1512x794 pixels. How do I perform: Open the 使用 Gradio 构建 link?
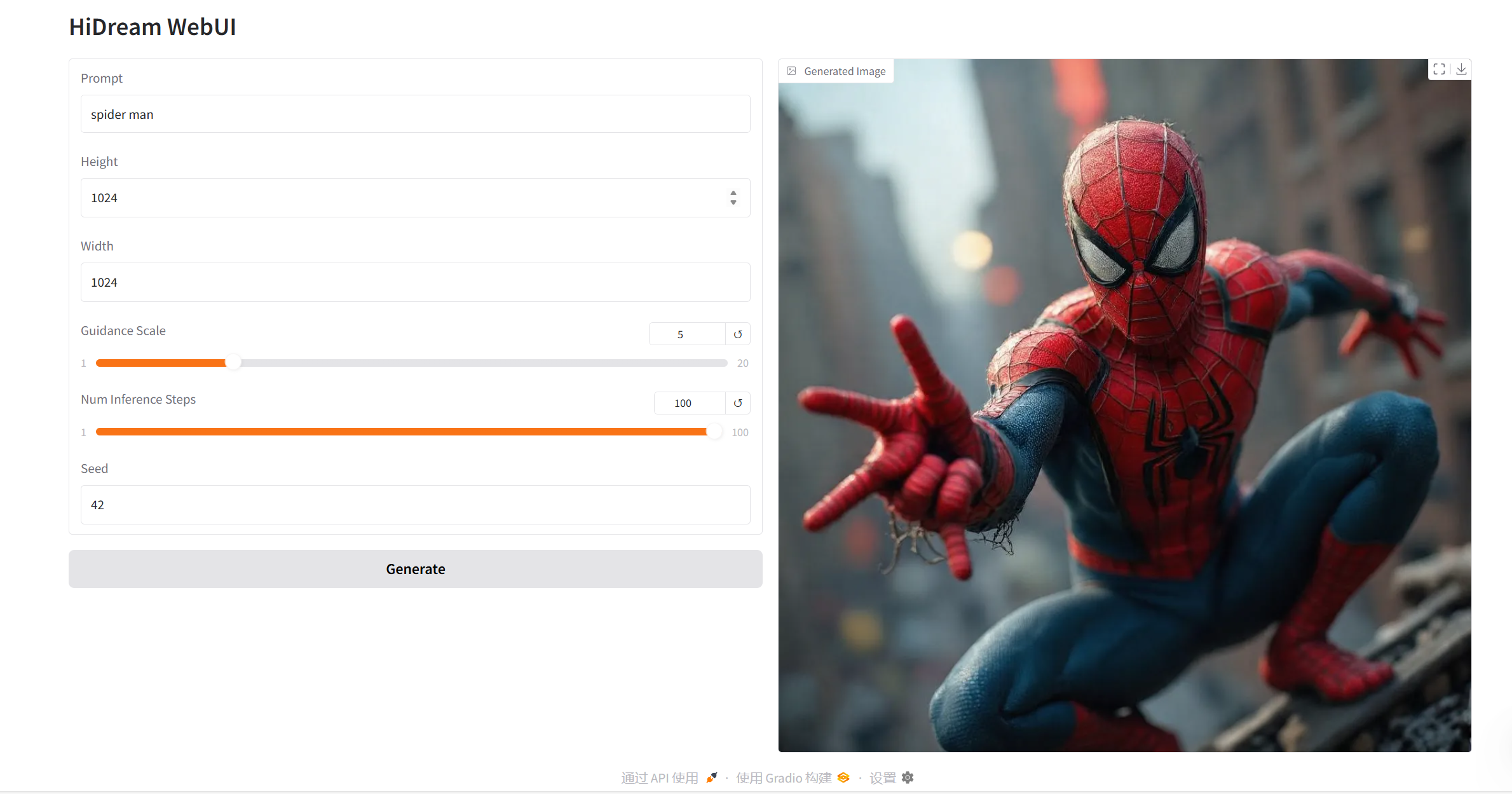pos(784,777)
